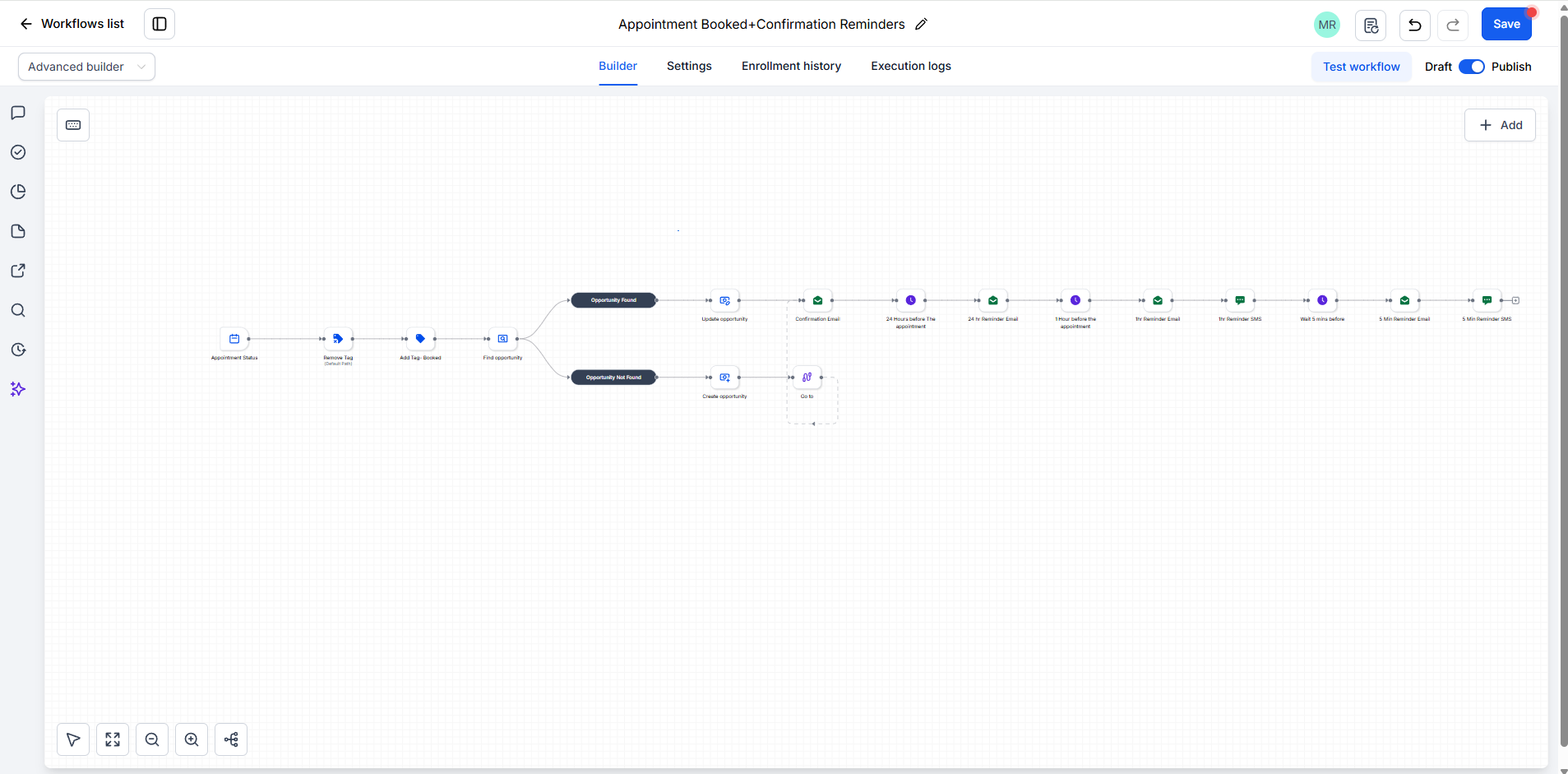Undo the last change

1415,25
